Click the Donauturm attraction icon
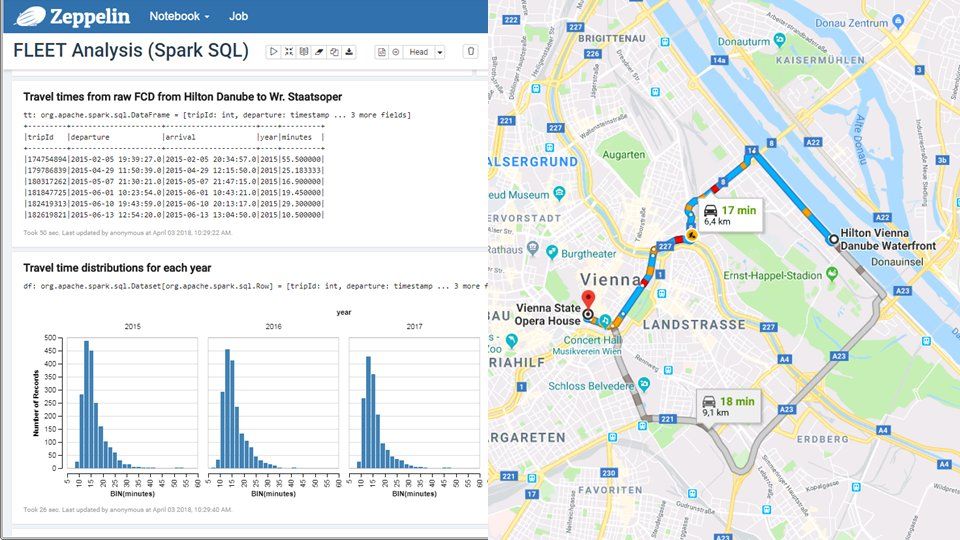Image resolution: width=960 pixels, height=540 pixels. [779, 40]
